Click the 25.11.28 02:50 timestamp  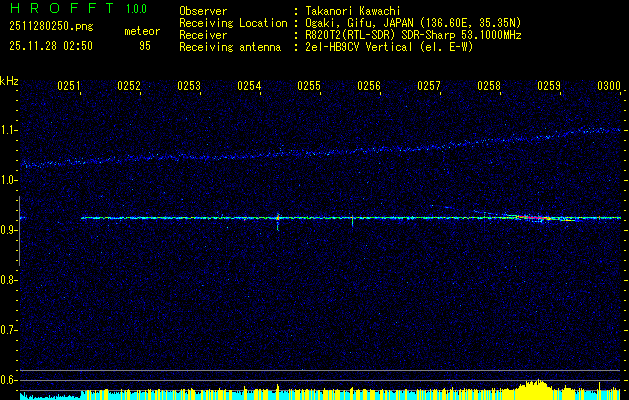point(50,46)
